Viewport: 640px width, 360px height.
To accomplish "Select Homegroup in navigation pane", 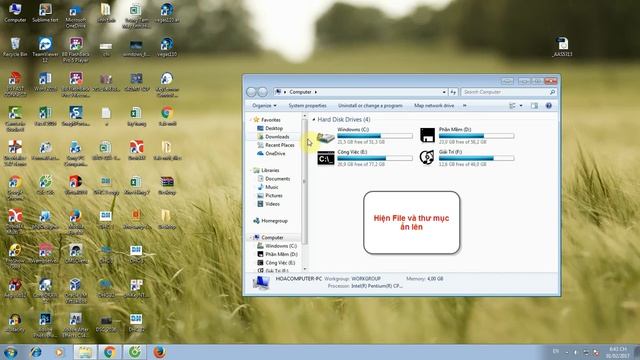I will pyautogui.click(x=270, y=221).
